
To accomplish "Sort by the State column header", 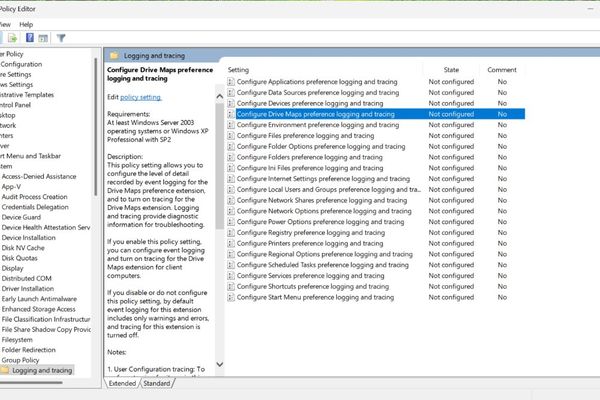I will click(451, 70).
